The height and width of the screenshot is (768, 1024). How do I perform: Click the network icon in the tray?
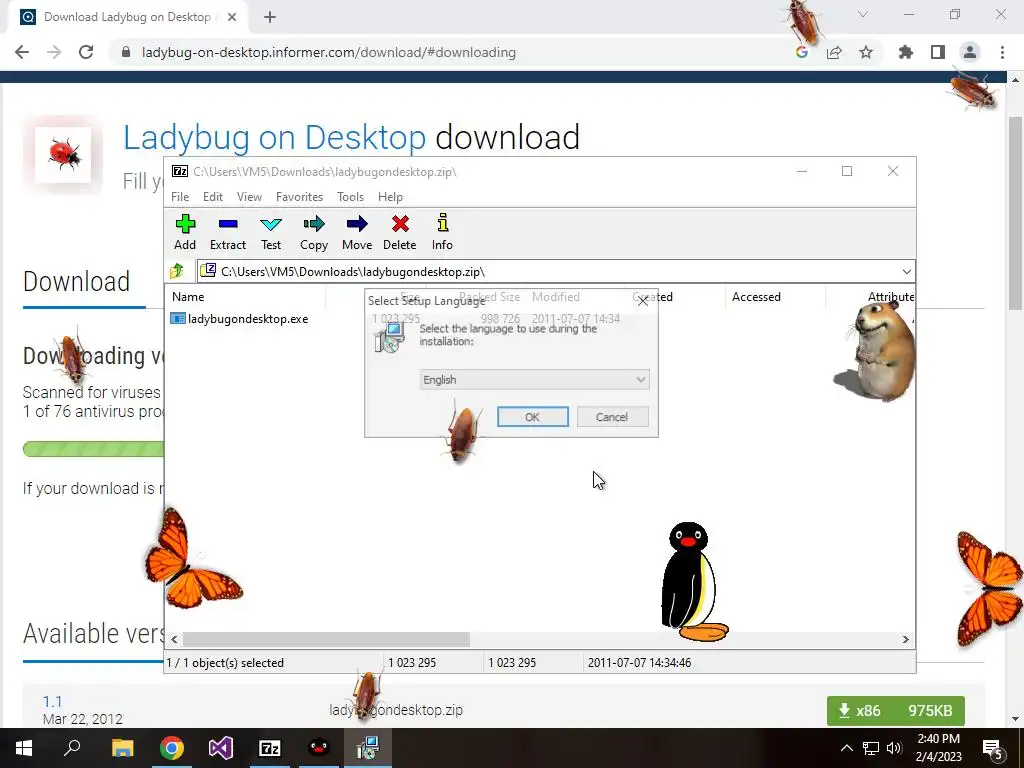[x=871, y=748]
